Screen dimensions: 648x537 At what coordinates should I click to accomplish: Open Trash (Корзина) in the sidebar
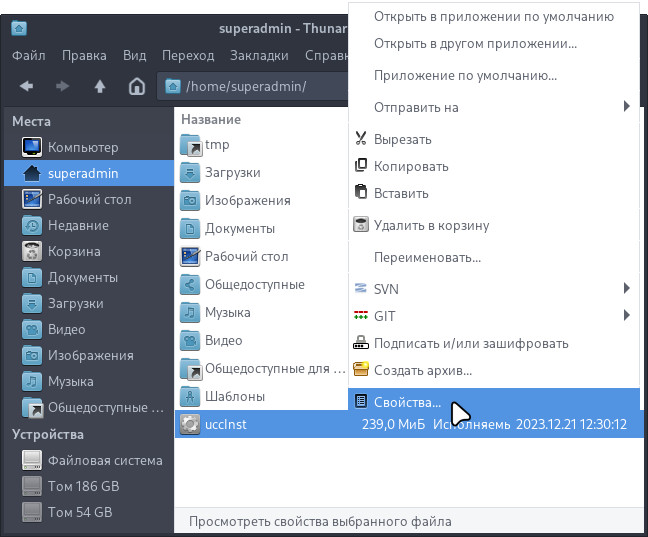coord(74,251)
